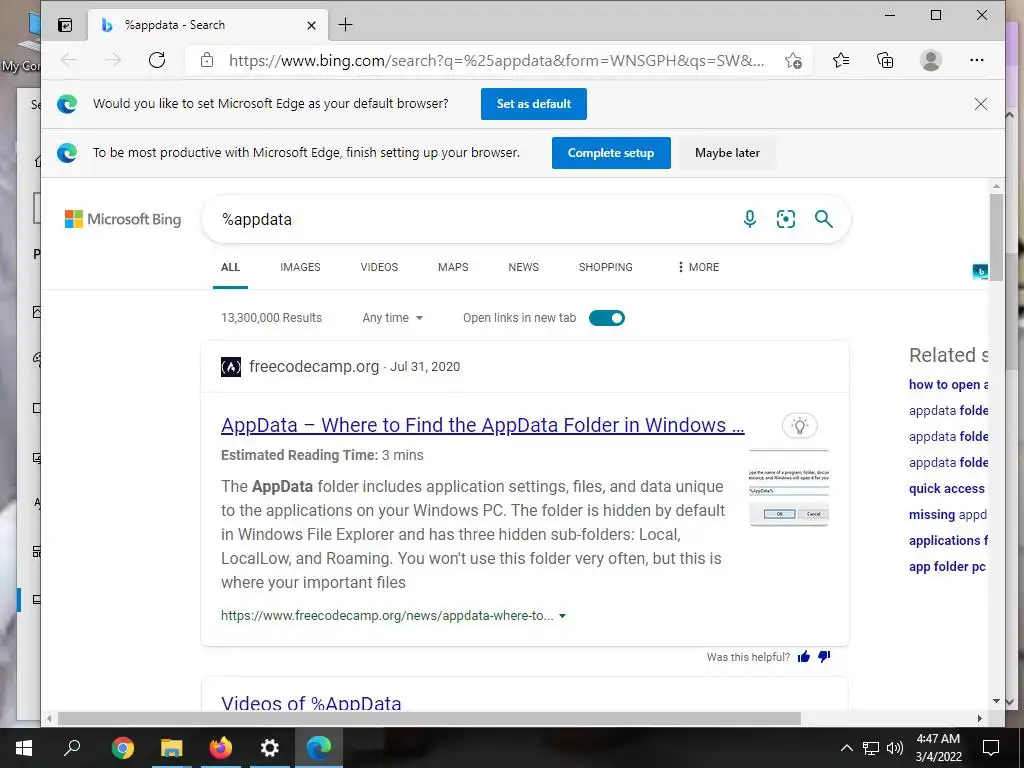Open related search 'how to open a'
Image resolution: width=1024 pixels, height=768 pixels.
click(x=948, y=385)
